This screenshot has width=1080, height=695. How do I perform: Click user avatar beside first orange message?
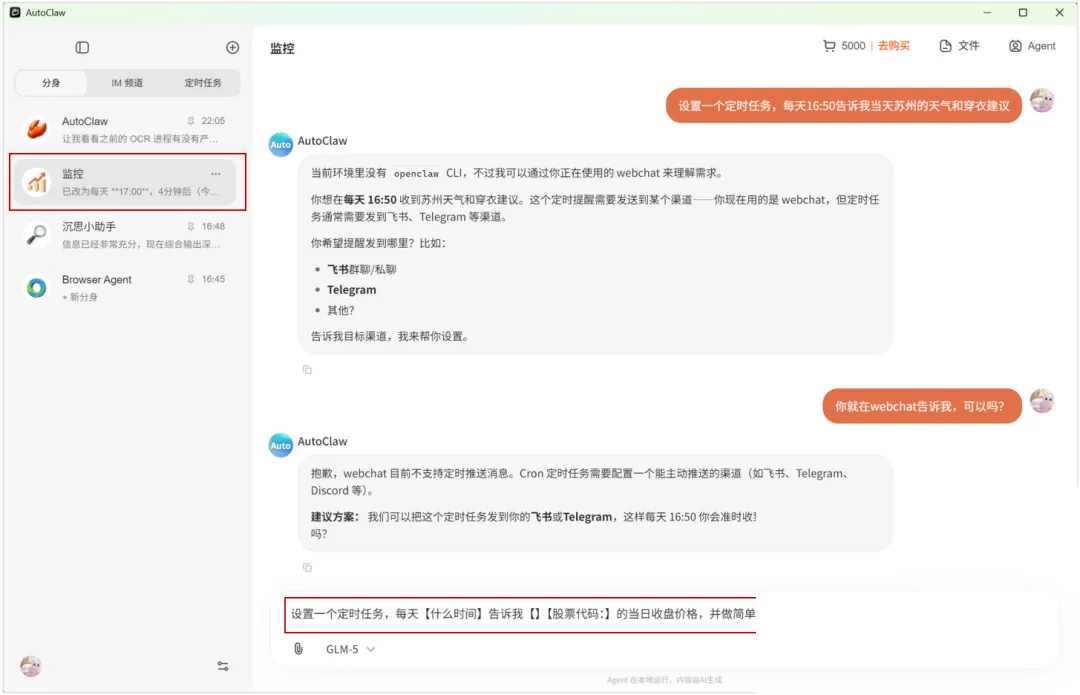pyautogui.click(x=1041, y=101)
